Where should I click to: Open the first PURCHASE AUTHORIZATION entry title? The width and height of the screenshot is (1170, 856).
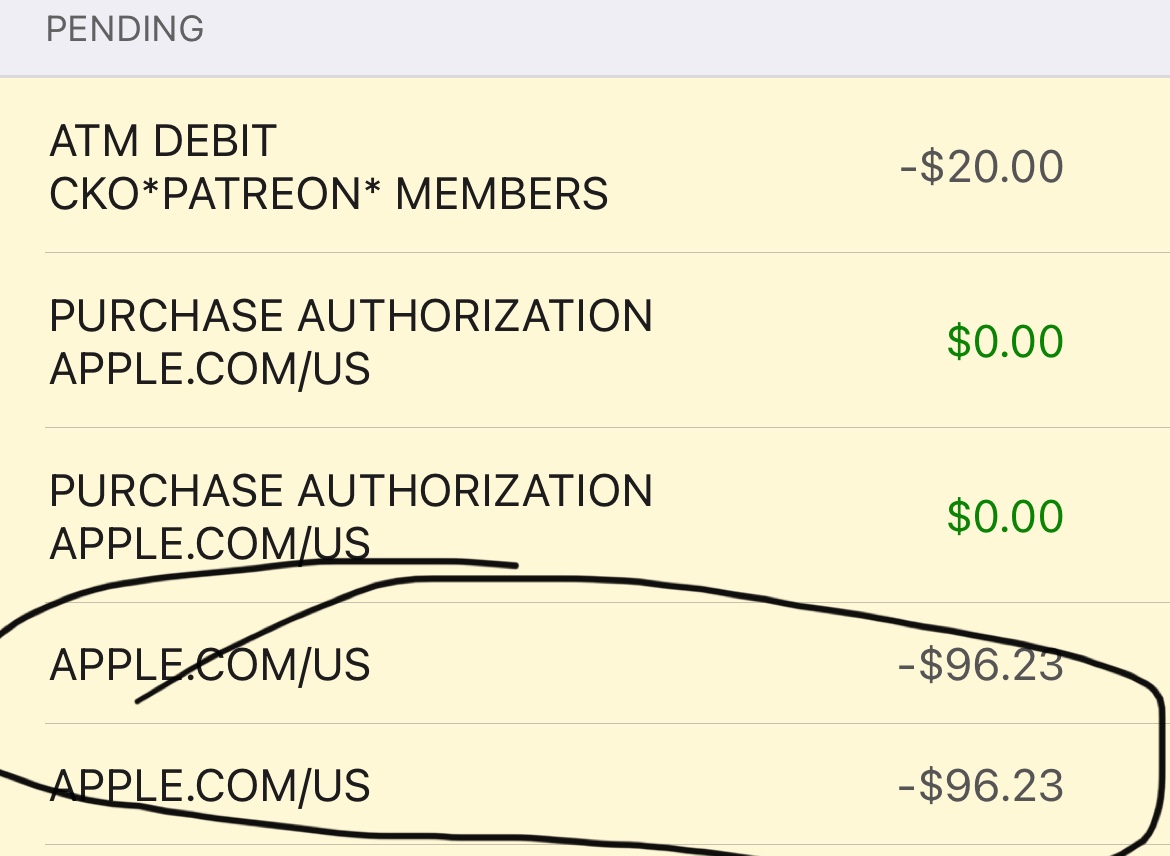pos(351,315)
